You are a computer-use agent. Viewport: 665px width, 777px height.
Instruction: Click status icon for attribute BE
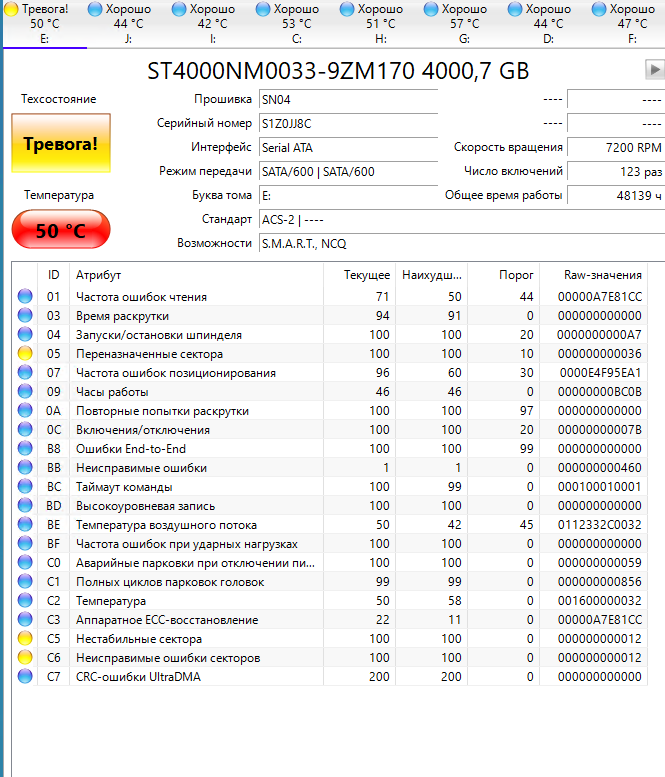(25, 524)
